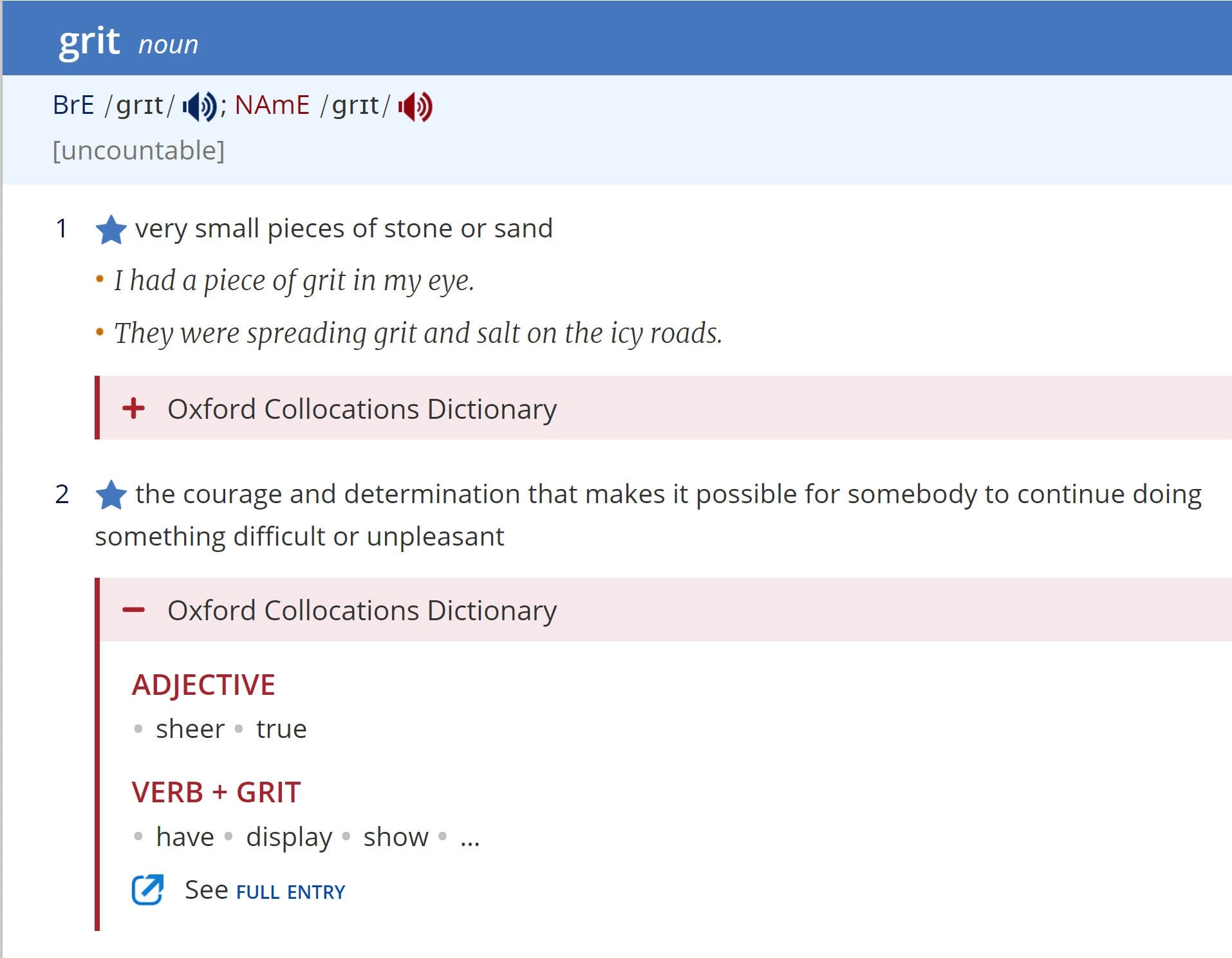Click the collocation verb 'have'
The width and height of the screenshot is (1232, 958).
pyautogui.click(x=185, y=837)
